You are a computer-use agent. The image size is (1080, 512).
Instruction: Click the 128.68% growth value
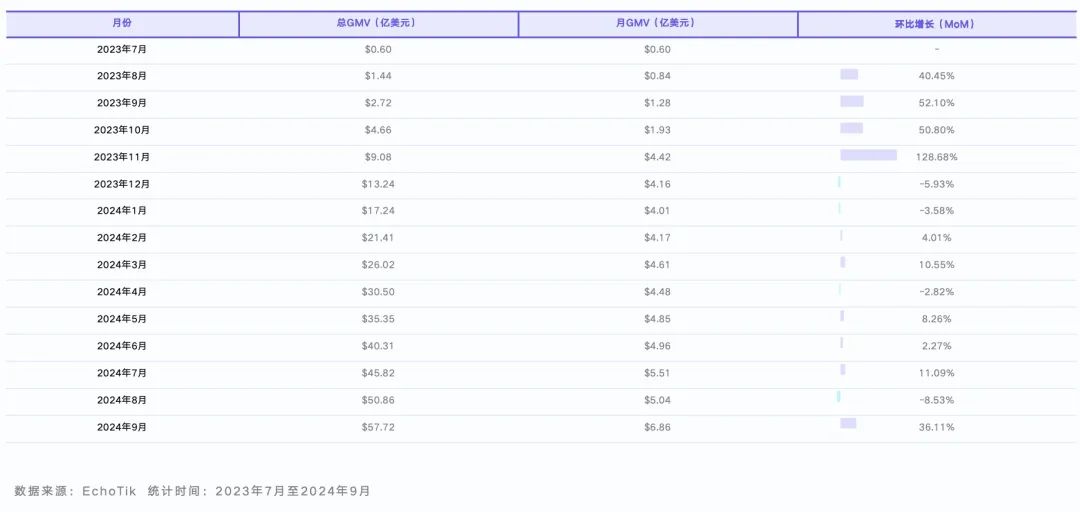(x=937, y=157)
